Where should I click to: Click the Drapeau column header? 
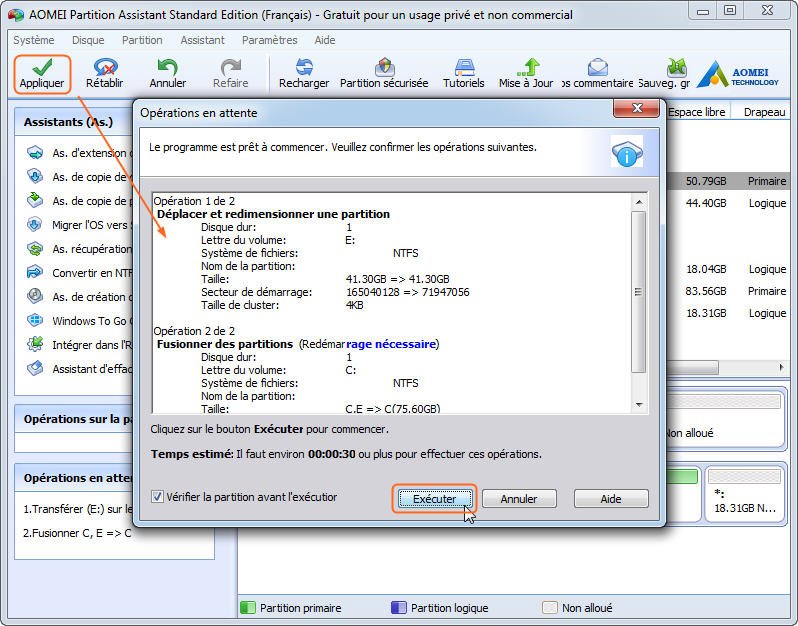(763, 112)
